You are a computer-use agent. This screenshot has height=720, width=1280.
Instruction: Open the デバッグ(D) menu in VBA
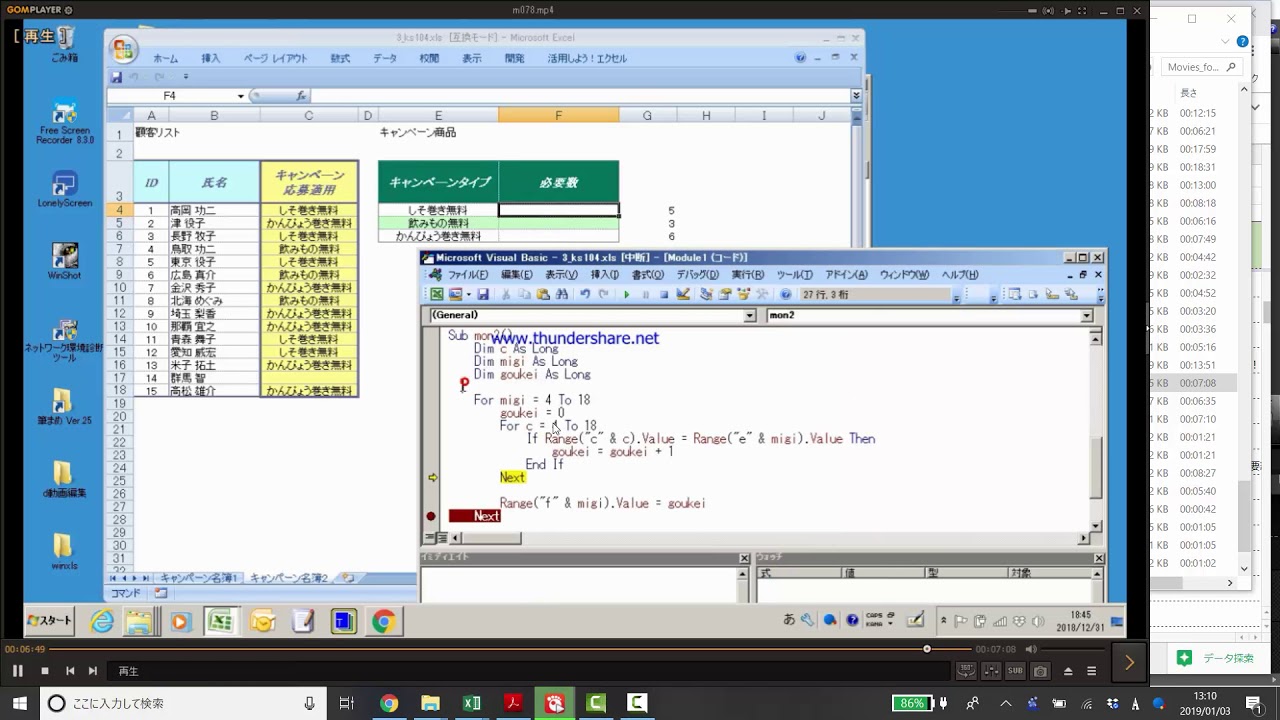pyautogui.click(x=697, y=275)
